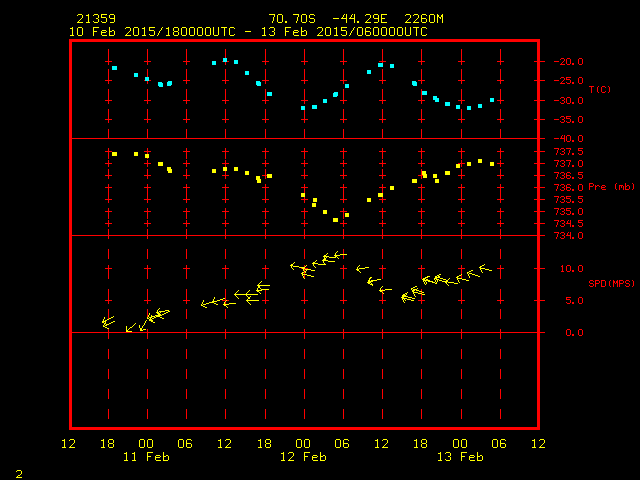The image size is (640, 480).
Task: Click the -35.0 temperature tick label
Action: [x=568, y=120]
